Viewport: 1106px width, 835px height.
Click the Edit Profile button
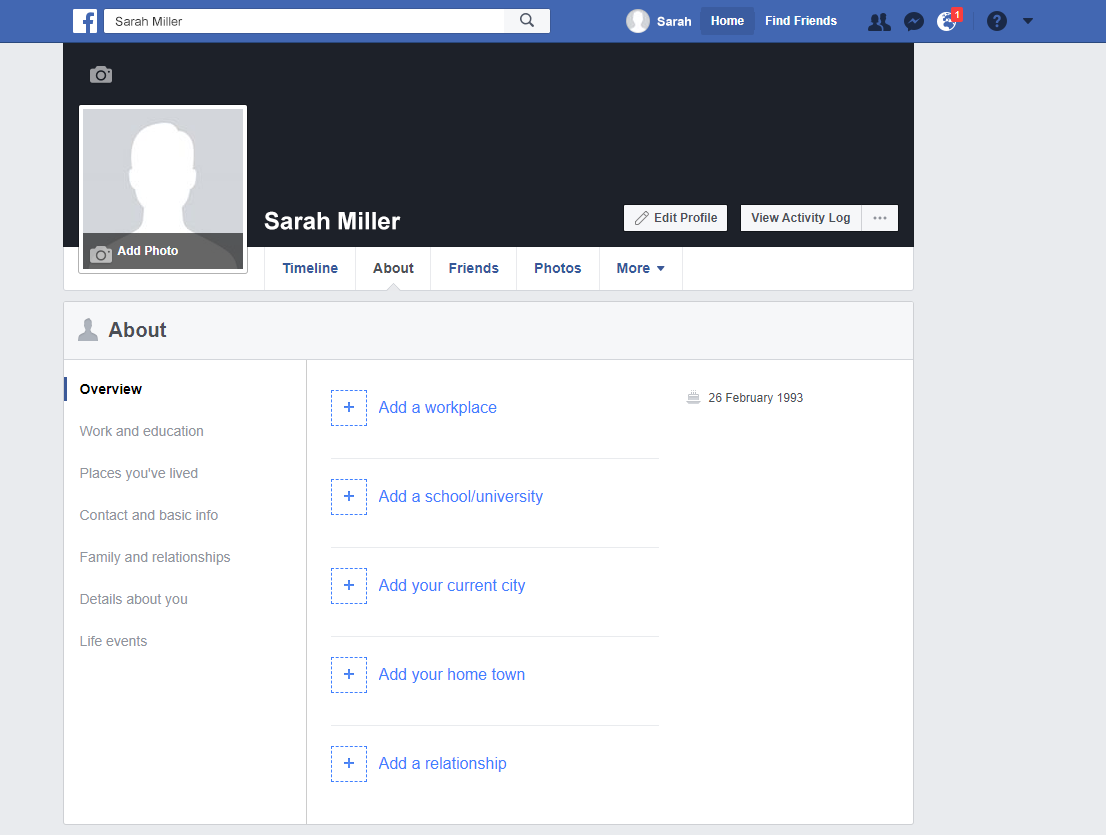pos(675,217)
